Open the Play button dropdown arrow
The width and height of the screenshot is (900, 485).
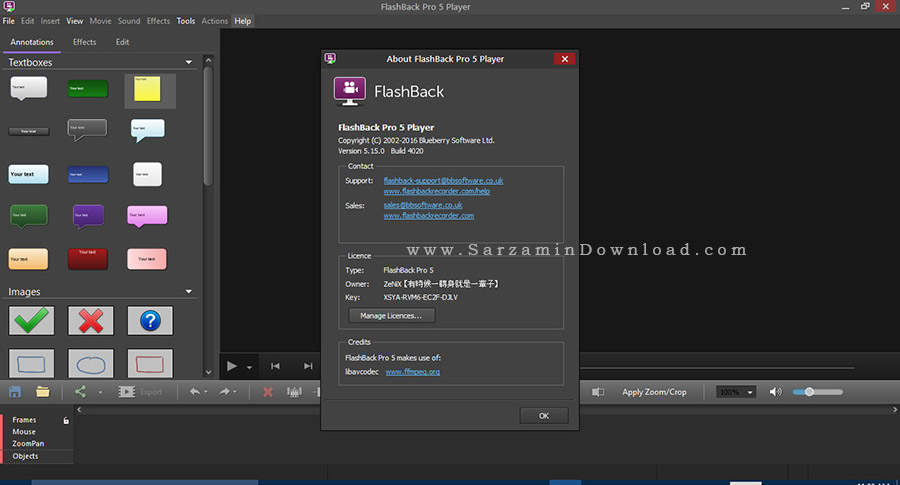pos(249,367)
